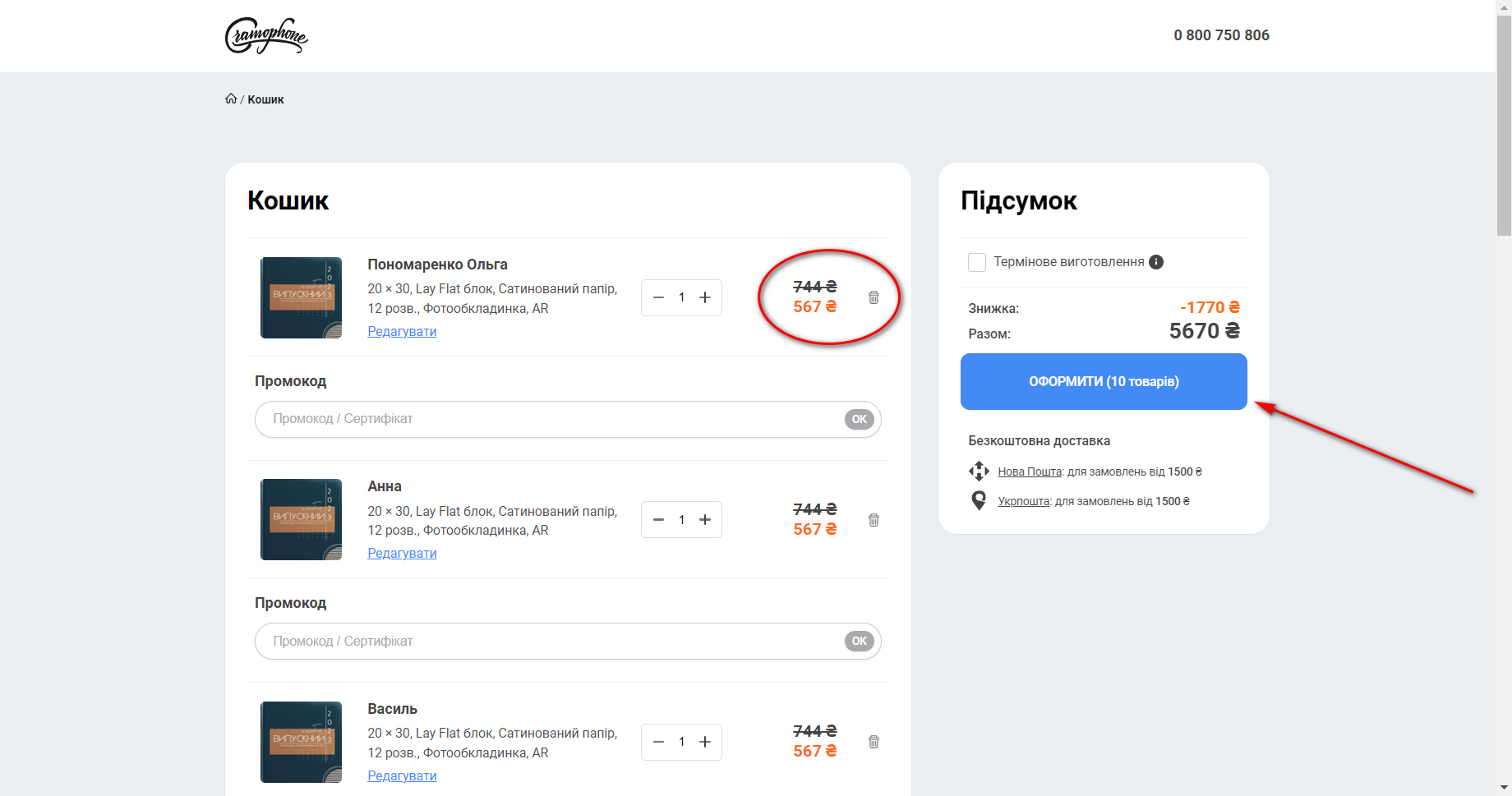Click the Василь album thumbnail
This screenshot has height=796, width=1512.
coord(301,742)
